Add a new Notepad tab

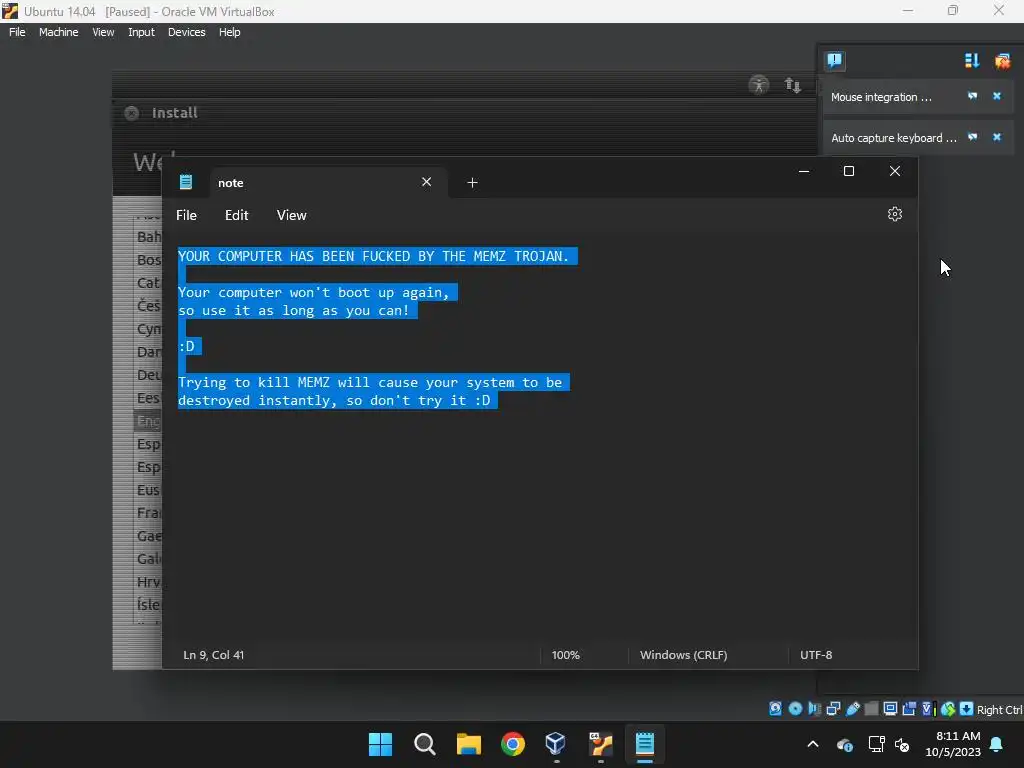472,183
